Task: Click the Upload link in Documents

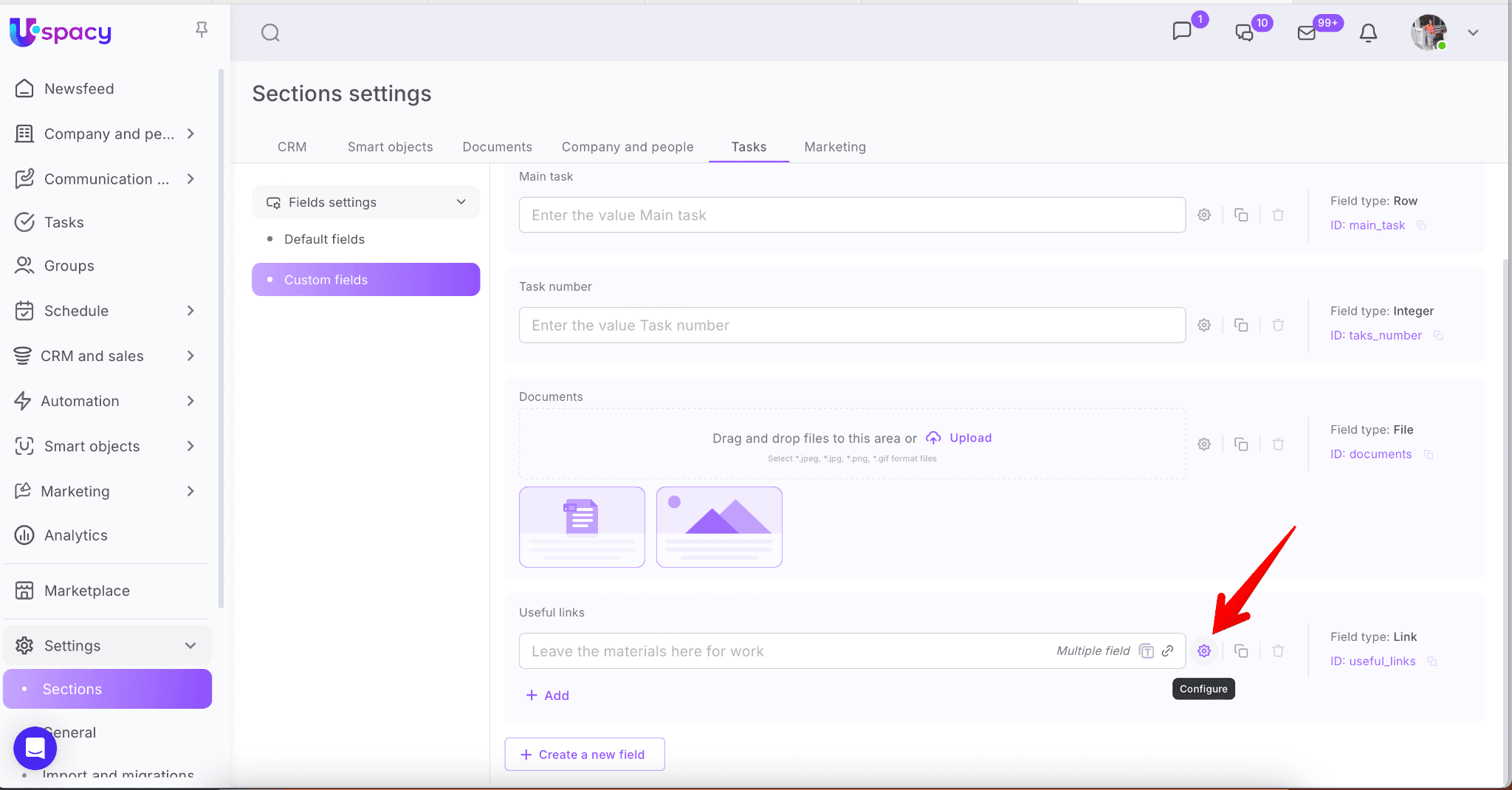Action: pos(969,438)
